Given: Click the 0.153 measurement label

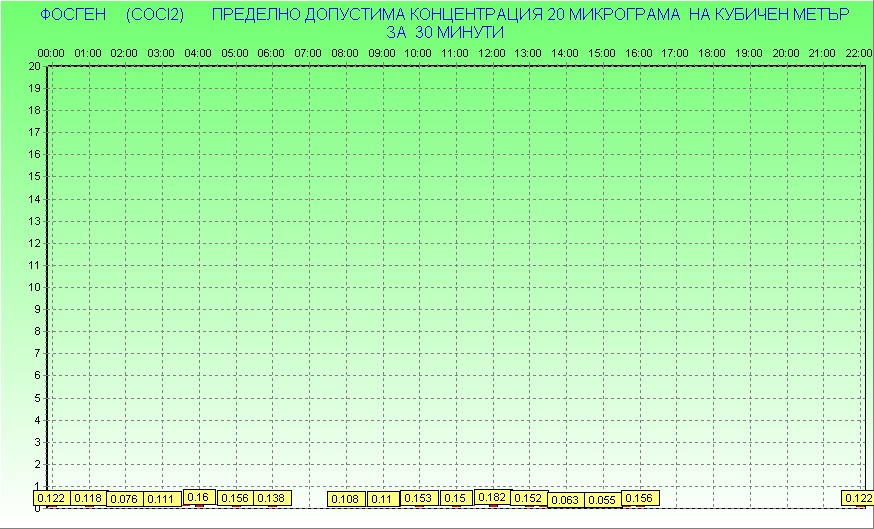Looking at the screenshot, I should tap(418, 498).
